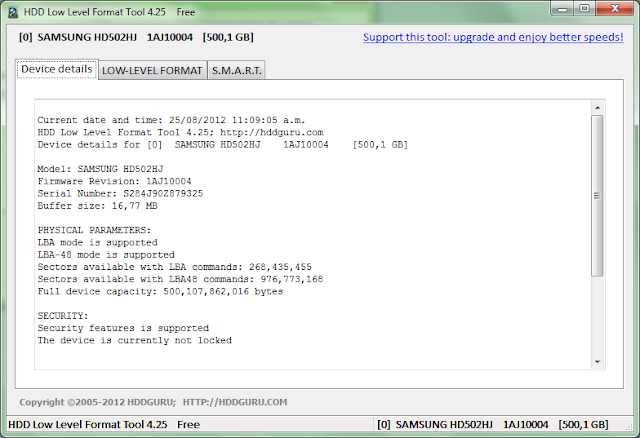640x438 pixels.
Task: Click the 'Serial Number: S284J90Z879325' line
Action: point(120,193)
